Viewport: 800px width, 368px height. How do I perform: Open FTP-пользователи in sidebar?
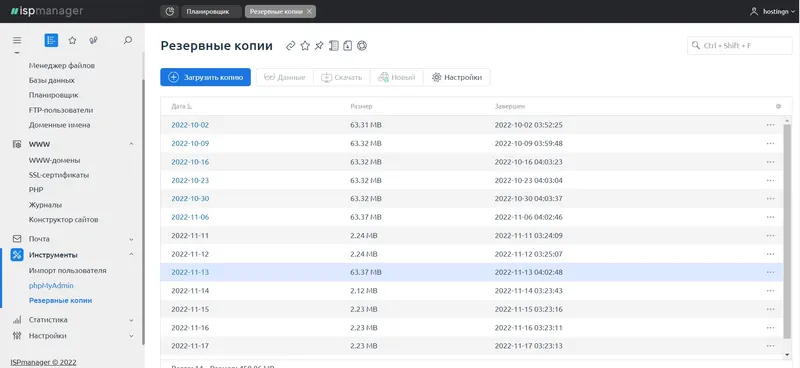coord(61,110)
